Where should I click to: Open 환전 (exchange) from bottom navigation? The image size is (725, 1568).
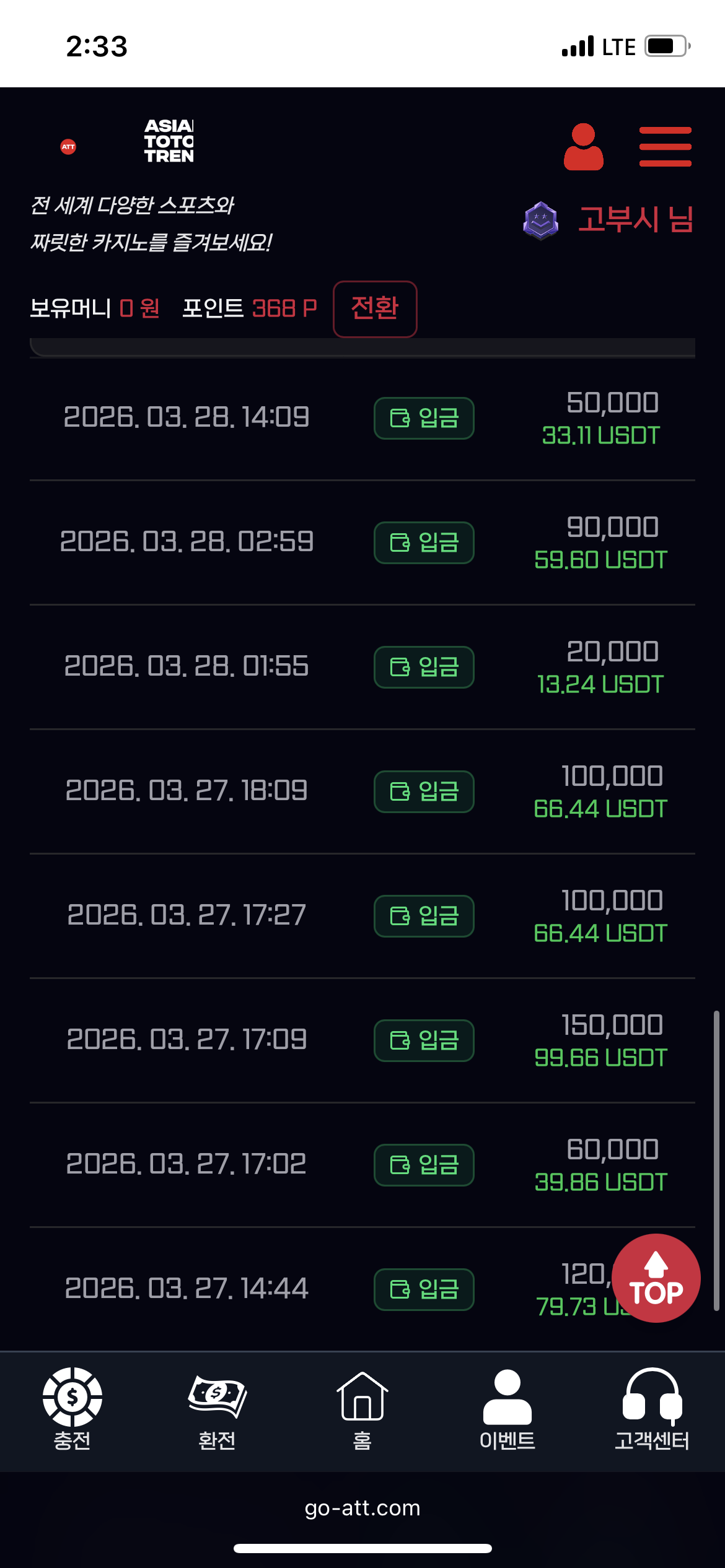coord(217,1409)
